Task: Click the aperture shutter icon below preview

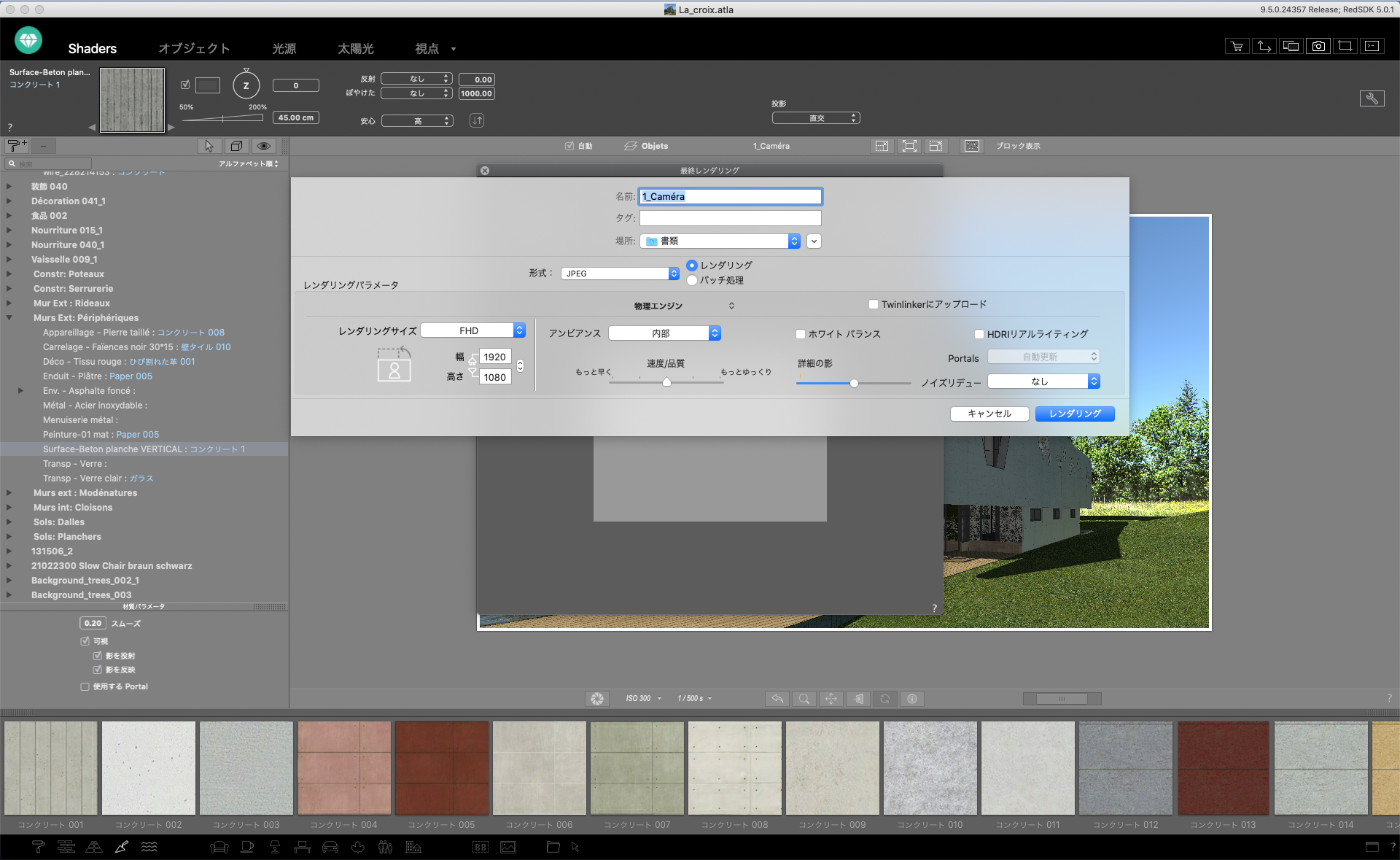Action: pos(597,699)
